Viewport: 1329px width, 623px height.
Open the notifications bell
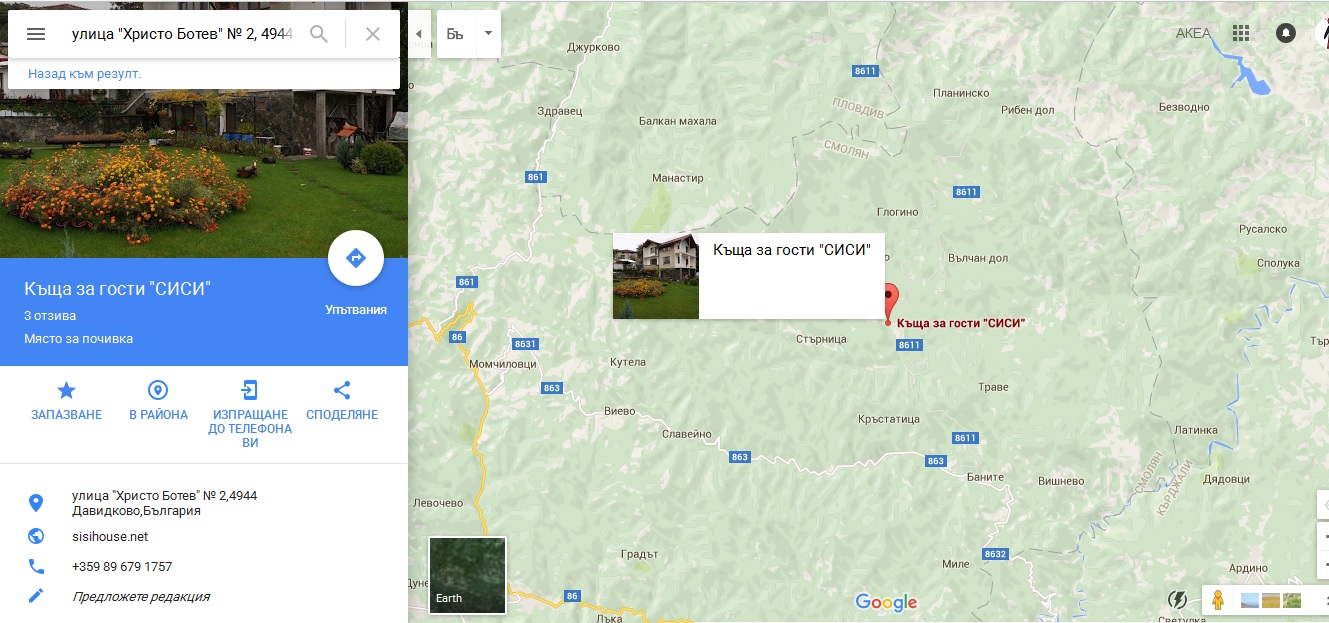1286,33
